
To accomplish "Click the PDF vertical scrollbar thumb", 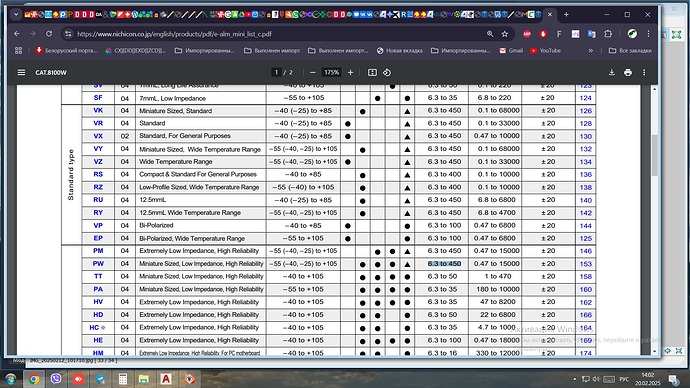I will pyautogui.click(x=654, y=155).
